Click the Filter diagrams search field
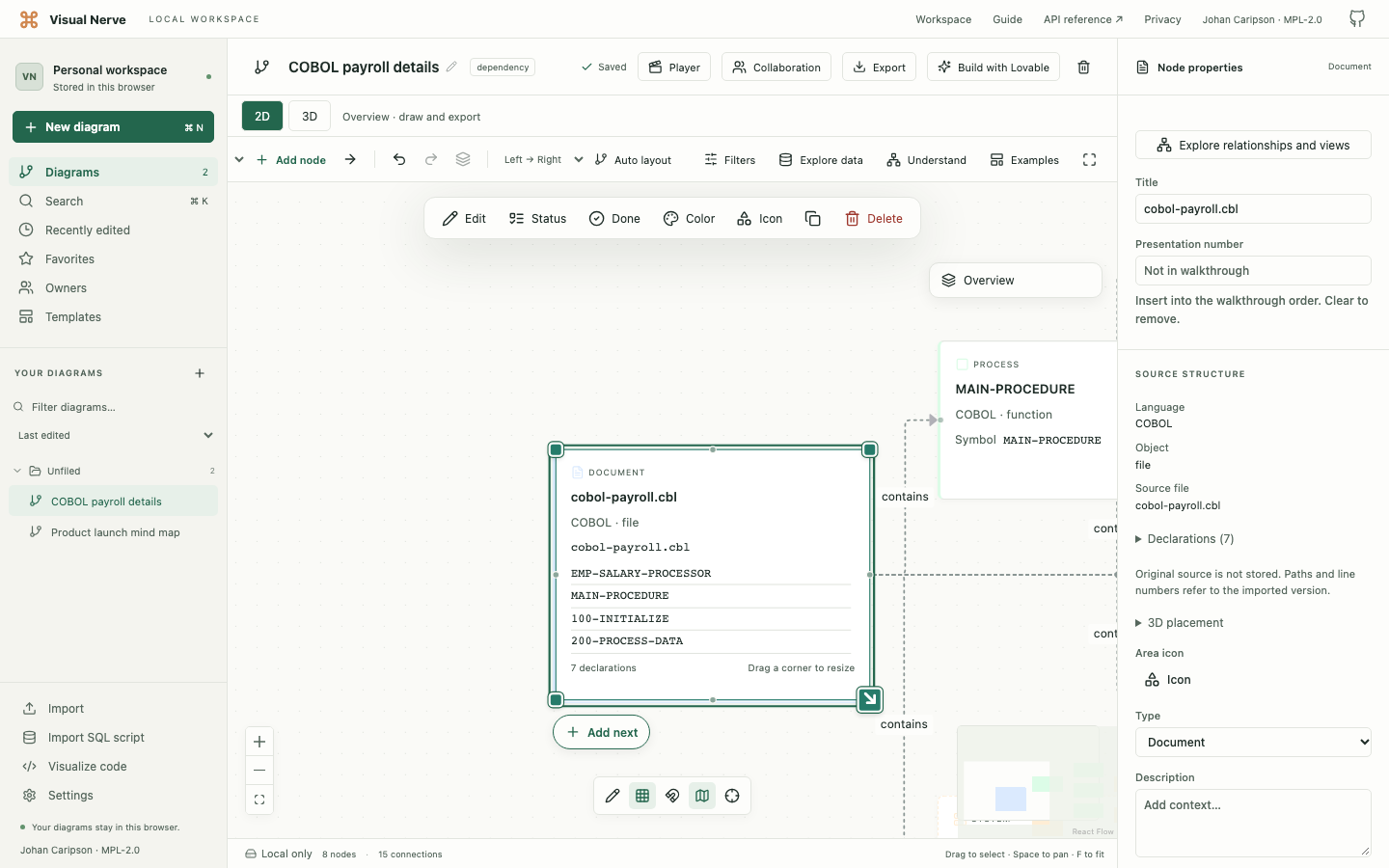This screenshot has width=1389, height=868. coord(115,407)
